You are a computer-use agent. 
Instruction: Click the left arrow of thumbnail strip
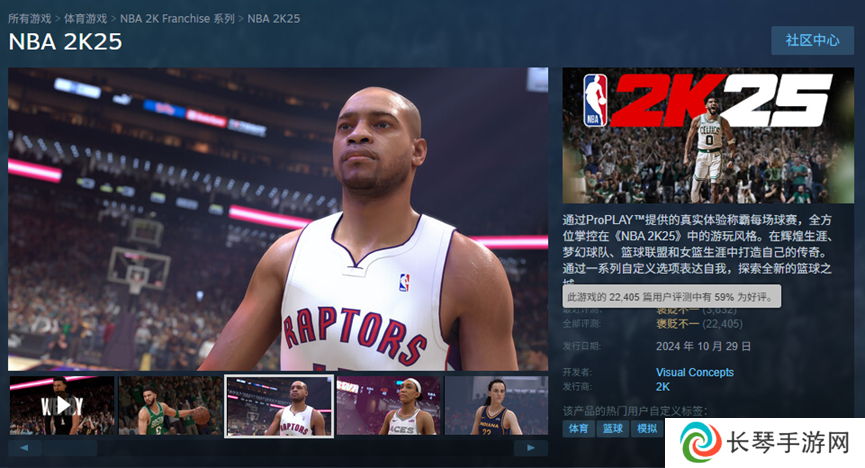(24, 448)
